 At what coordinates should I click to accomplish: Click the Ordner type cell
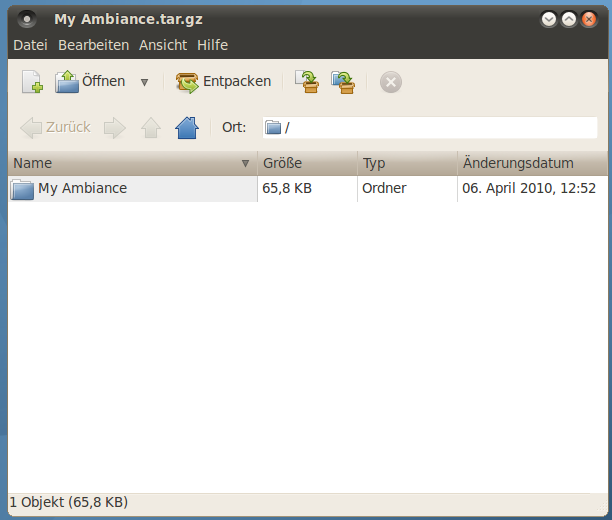[x=384, y=188]
